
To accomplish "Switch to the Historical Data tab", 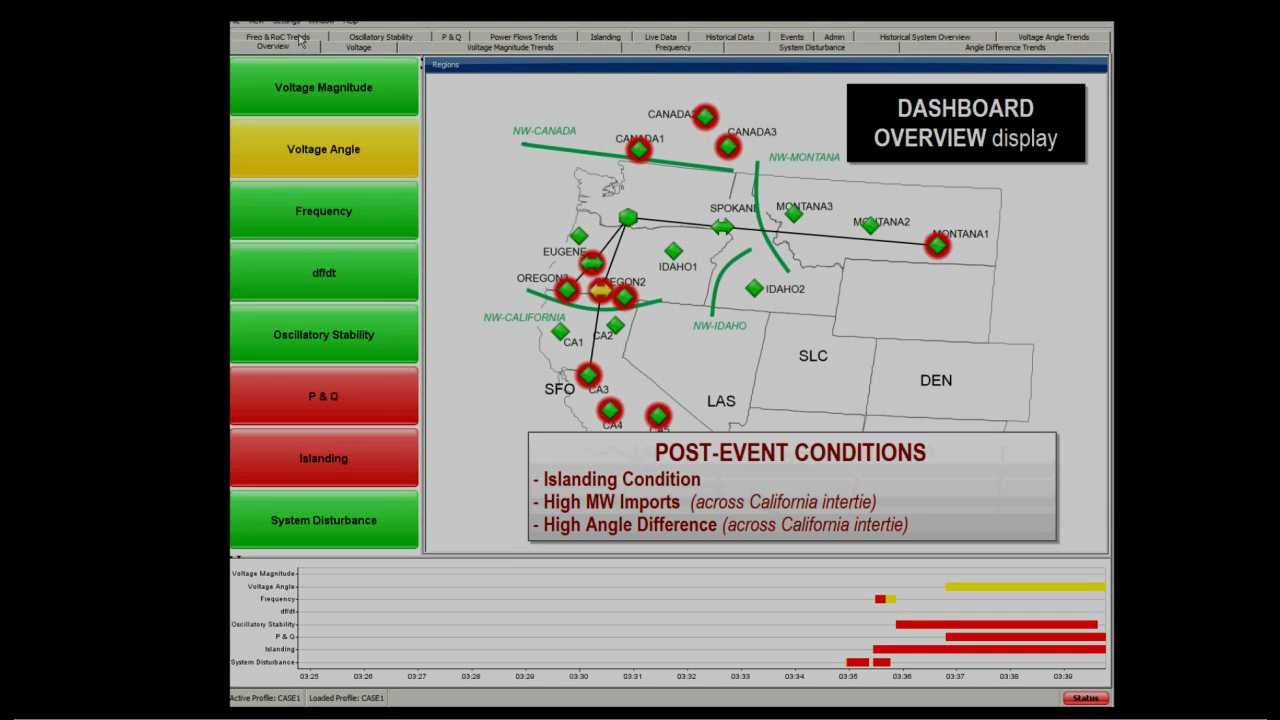I will 730,37.
